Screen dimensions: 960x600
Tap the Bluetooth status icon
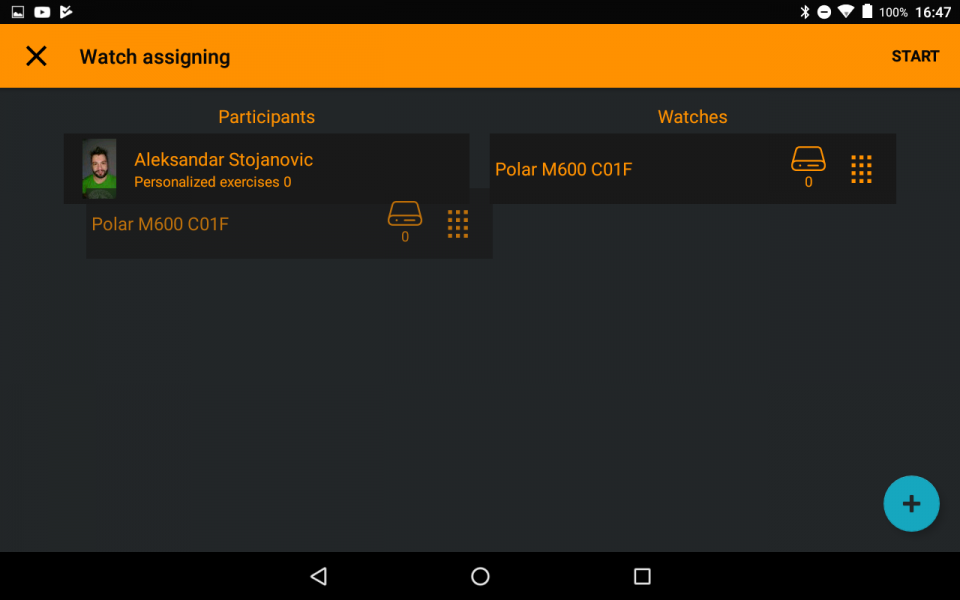coord(804,12)
